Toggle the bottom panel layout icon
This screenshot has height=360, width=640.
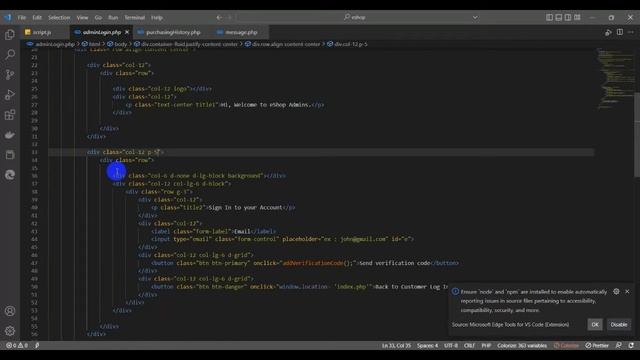click(559, 18)
